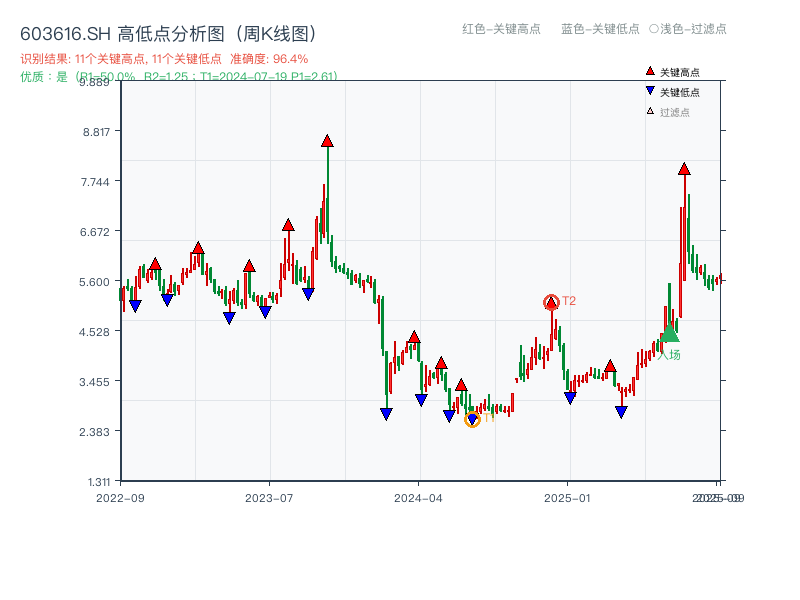
Task: Click the red triangle above the highest 2023 peak
Action: (x=326, y=141)
